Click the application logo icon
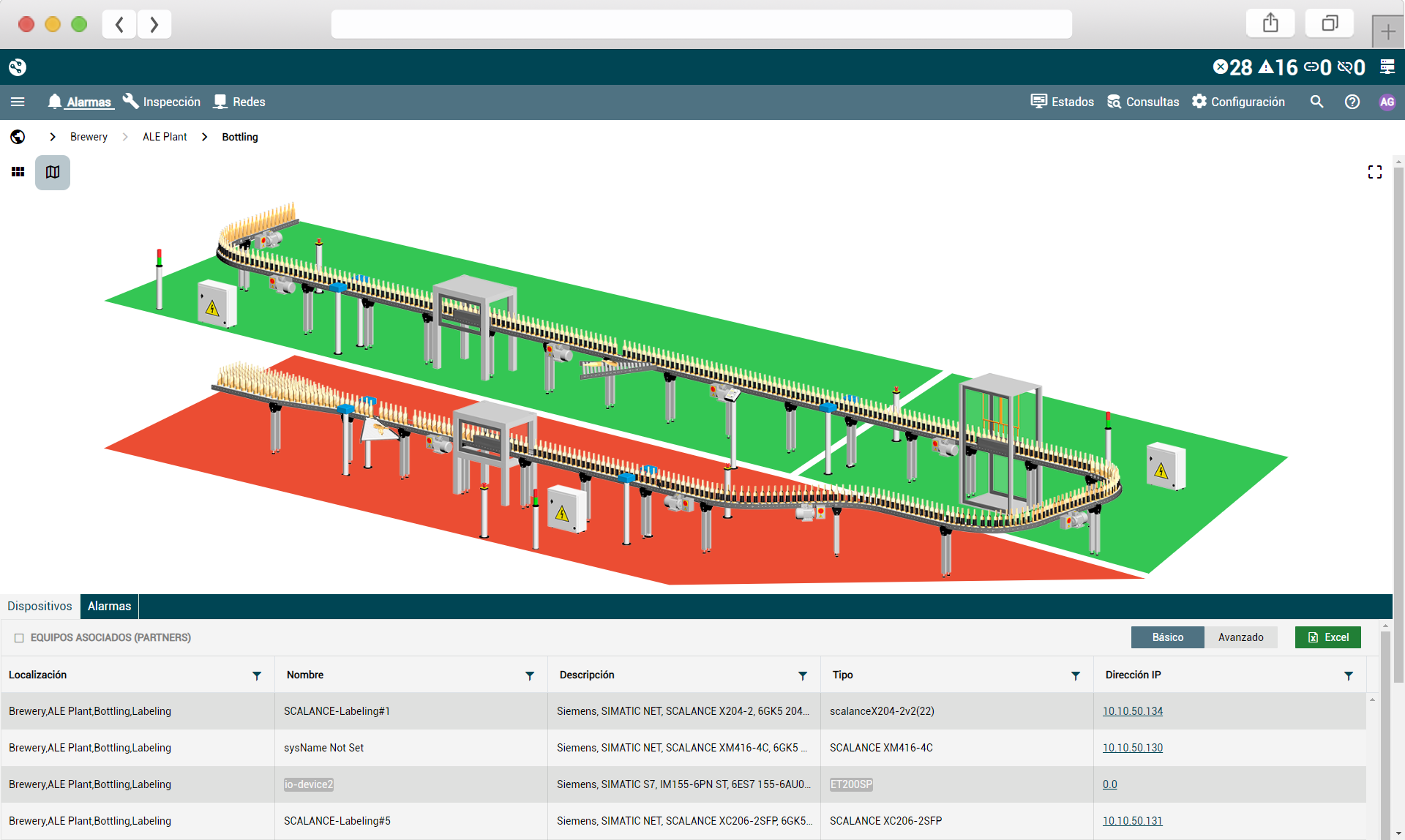The width and height of the screenshot is (1405, 840). pyautogui.click(x=18, y=67)
